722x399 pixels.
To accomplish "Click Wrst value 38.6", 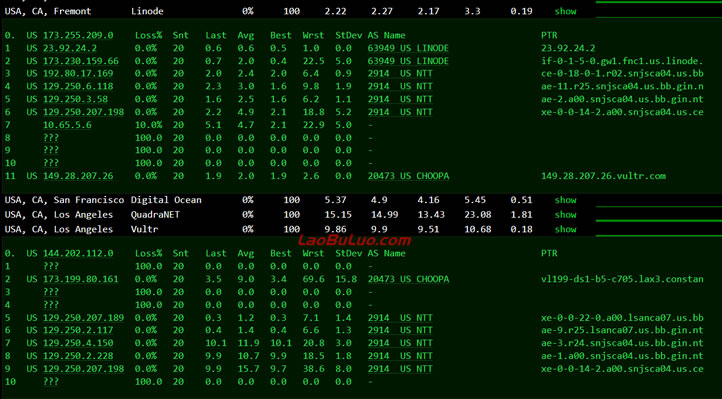I will (313, 369).
